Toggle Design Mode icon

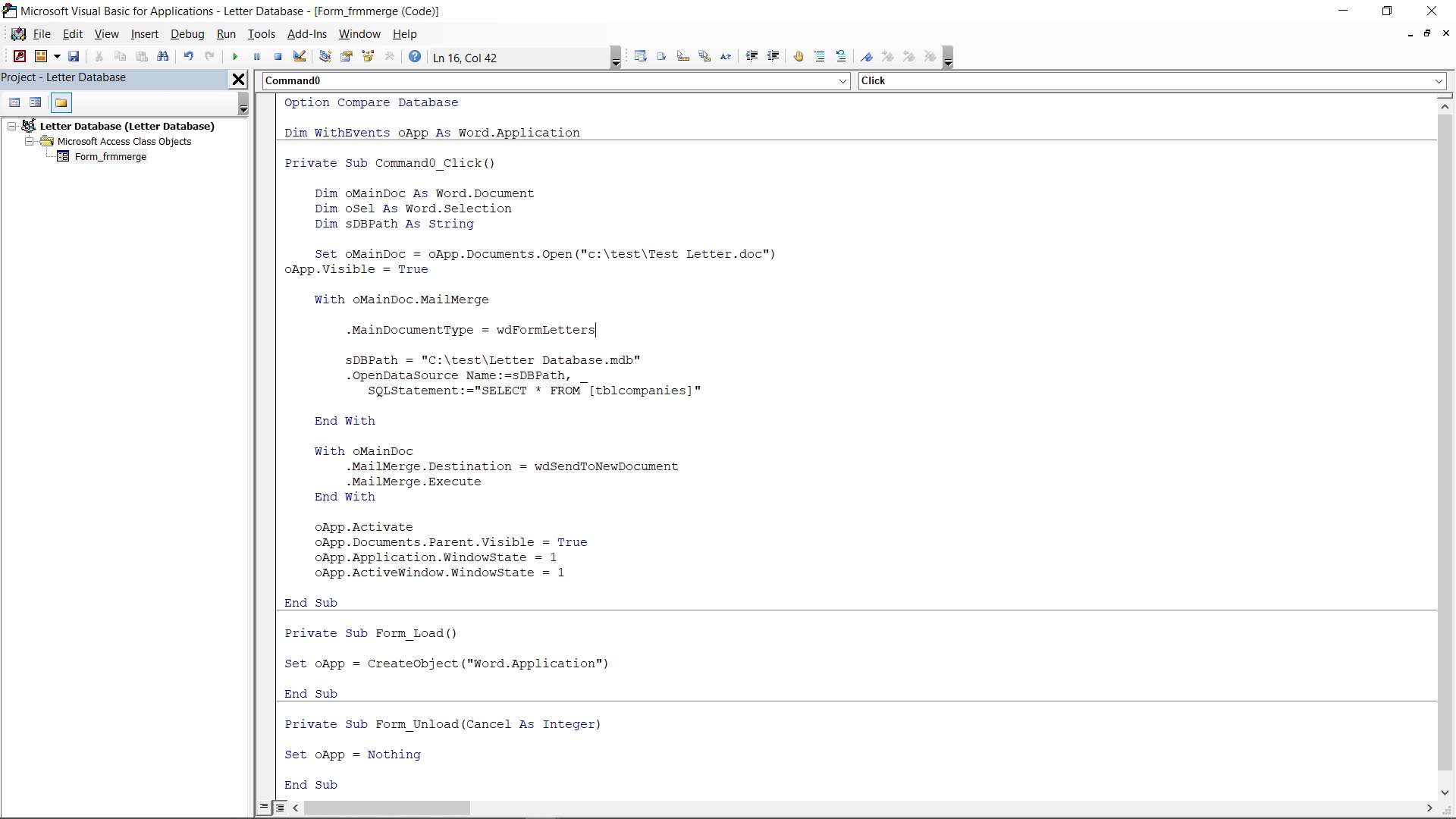point(300,57)
